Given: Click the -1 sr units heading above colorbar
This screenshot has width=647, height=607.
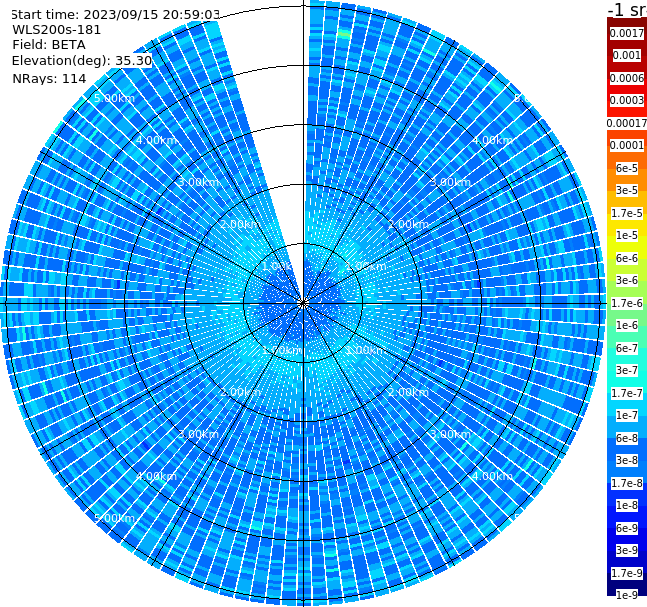Looking at the screenshot, I should 627,9.
